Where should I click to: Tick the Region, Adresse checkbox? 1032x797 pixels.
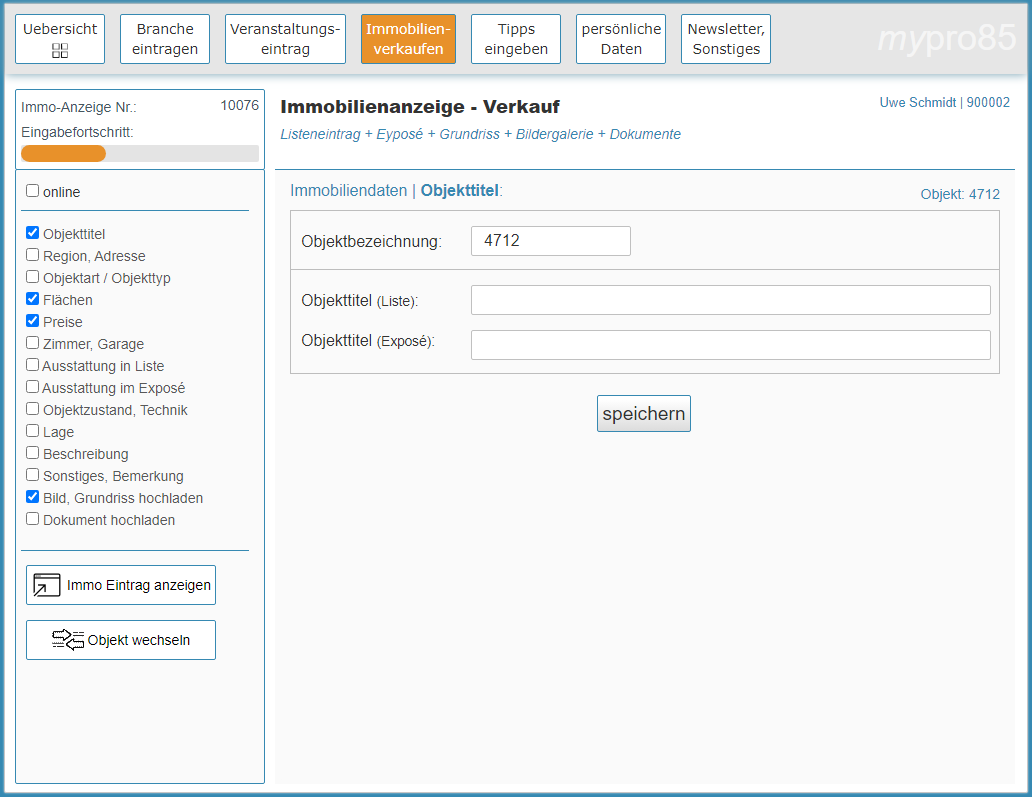33,255
